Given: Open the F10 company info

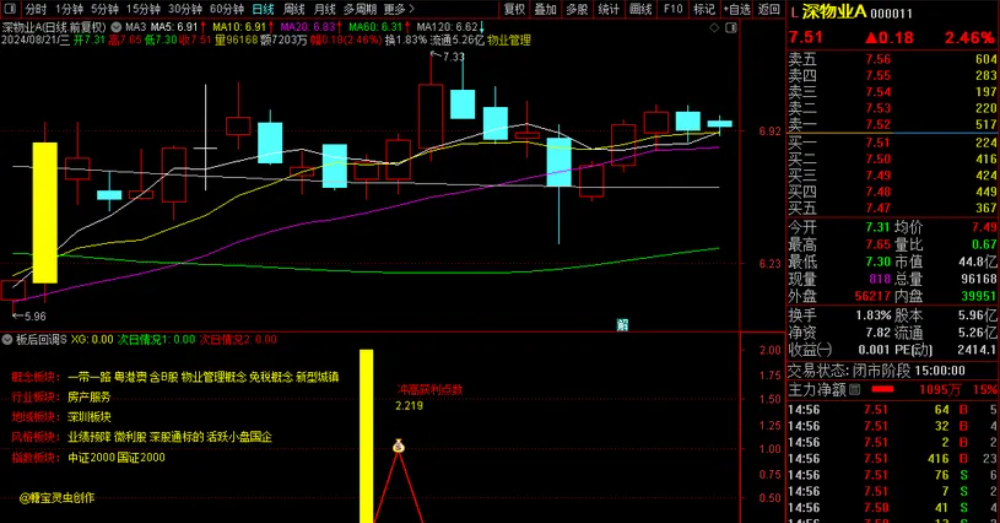Looking at the screenshot, I should point(673,9).
